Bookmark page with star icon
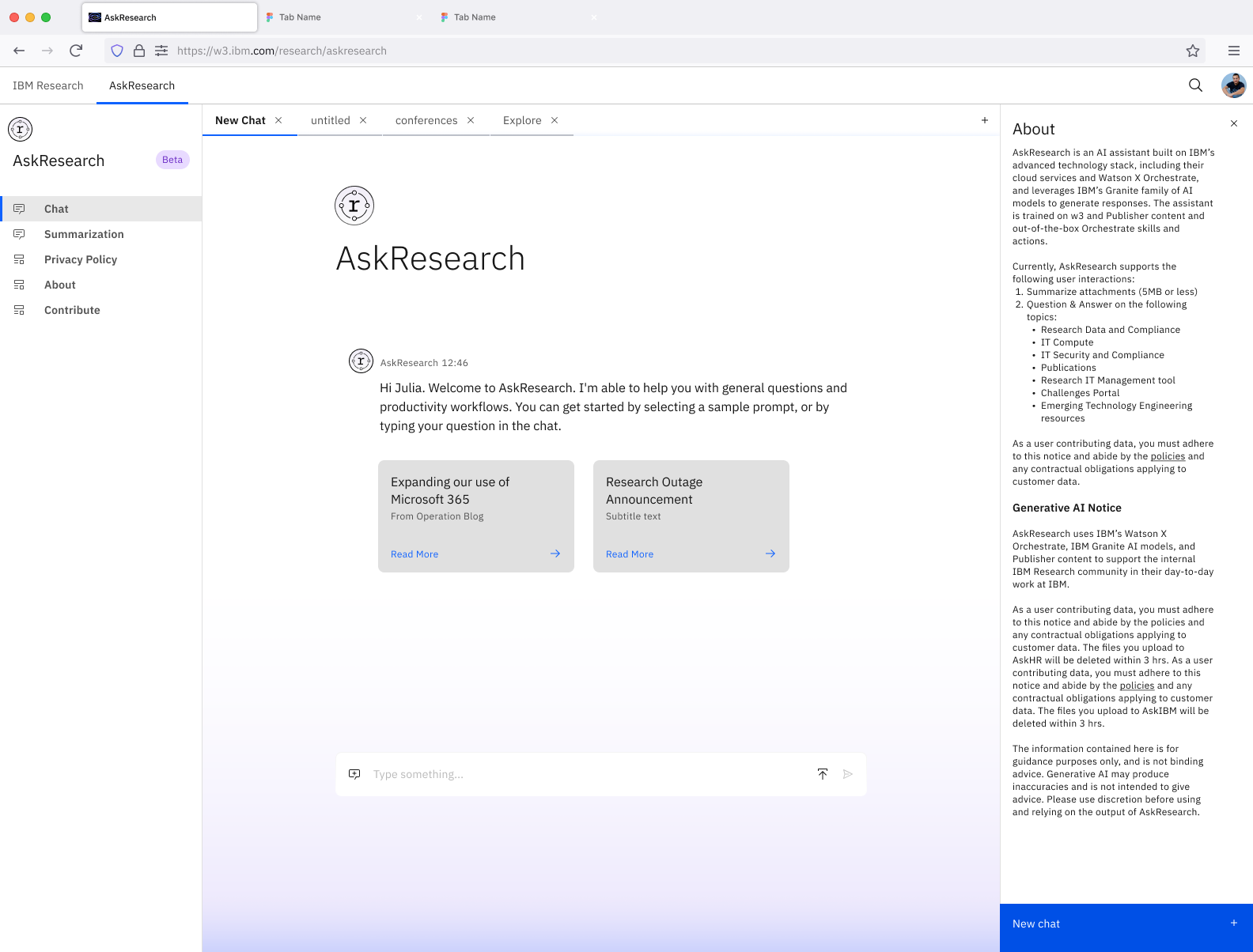Image resolution: width=1253 pixels, height=952 pixels. pos(1193,51)
